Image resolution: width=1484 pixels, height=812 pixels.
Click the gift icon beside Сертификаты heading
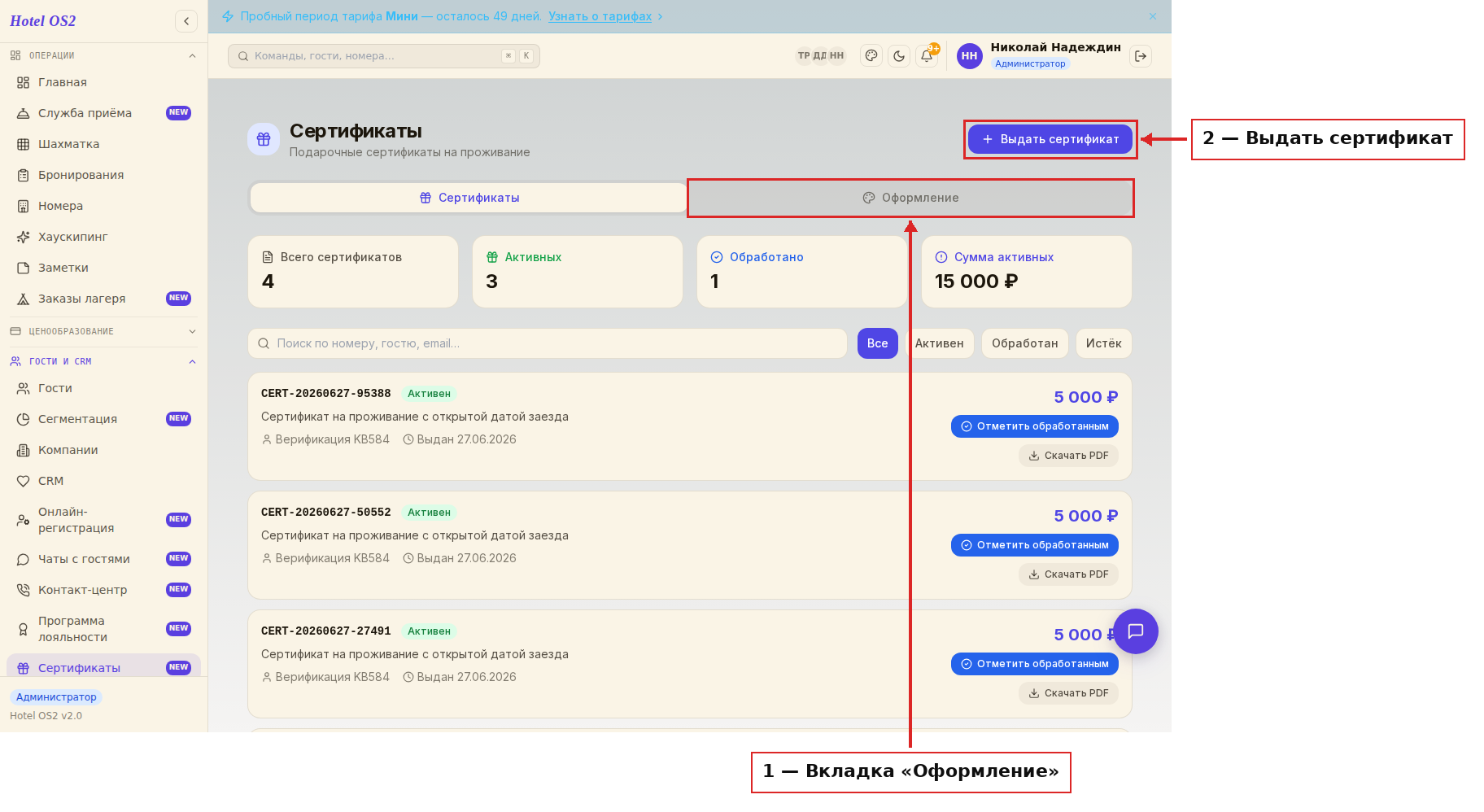264,139
